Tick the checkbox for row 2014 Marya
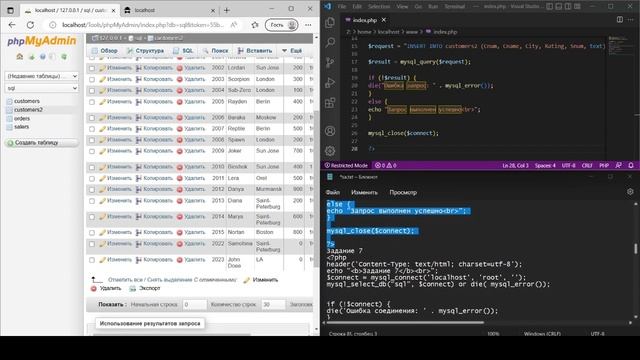The height and width of the screenshot is (360, 640). (92, 217)
